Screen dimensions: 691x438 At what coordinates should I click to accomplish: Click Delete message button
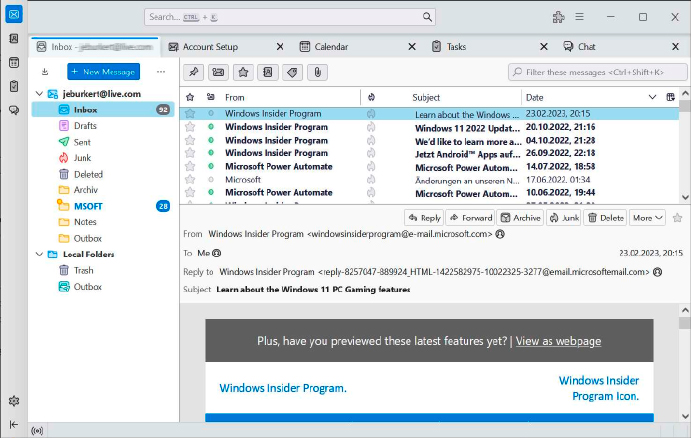click(606, 218)
